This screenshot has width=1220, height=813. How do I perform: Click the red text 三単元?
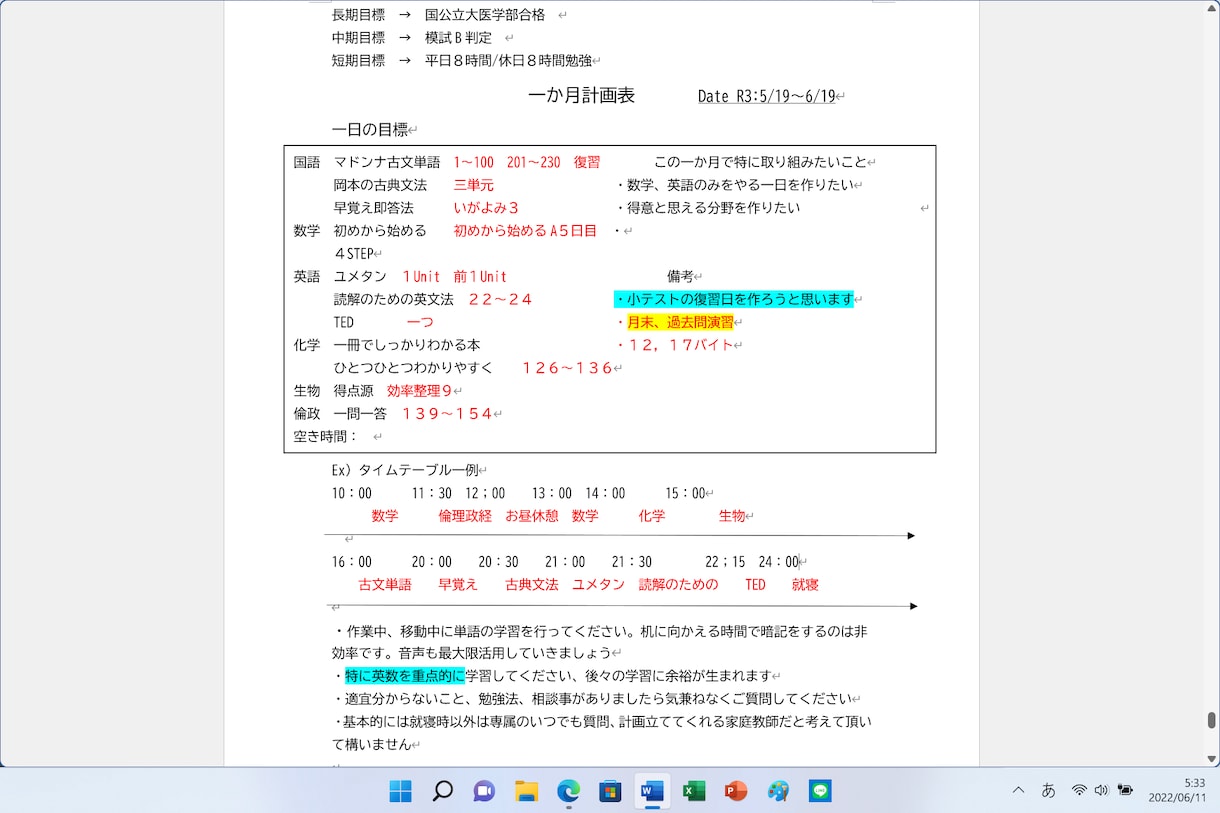coord(474,185)
